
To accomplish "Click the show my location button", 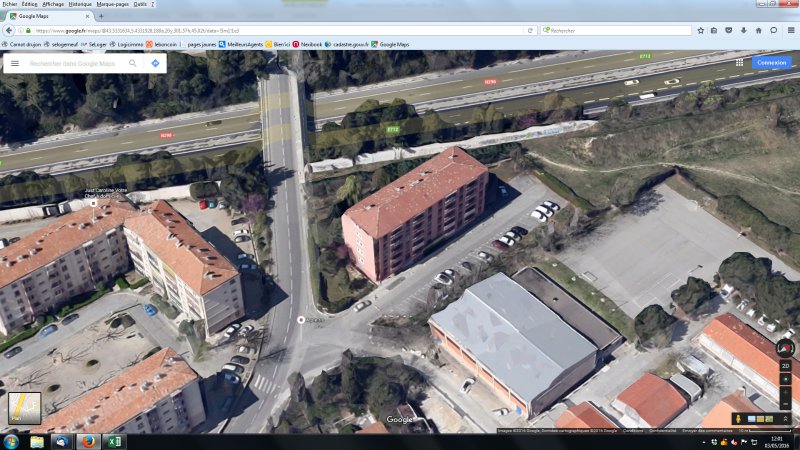I will [785, 381].
